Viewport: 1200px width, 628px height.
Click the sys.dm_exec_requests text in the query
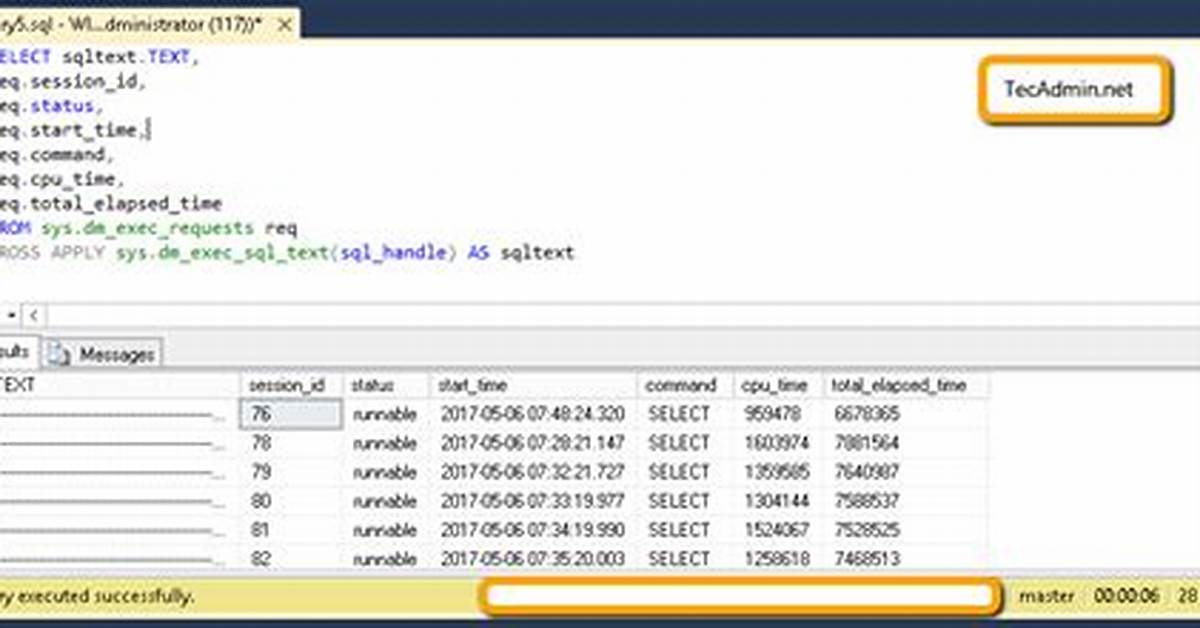pos(148,229)
